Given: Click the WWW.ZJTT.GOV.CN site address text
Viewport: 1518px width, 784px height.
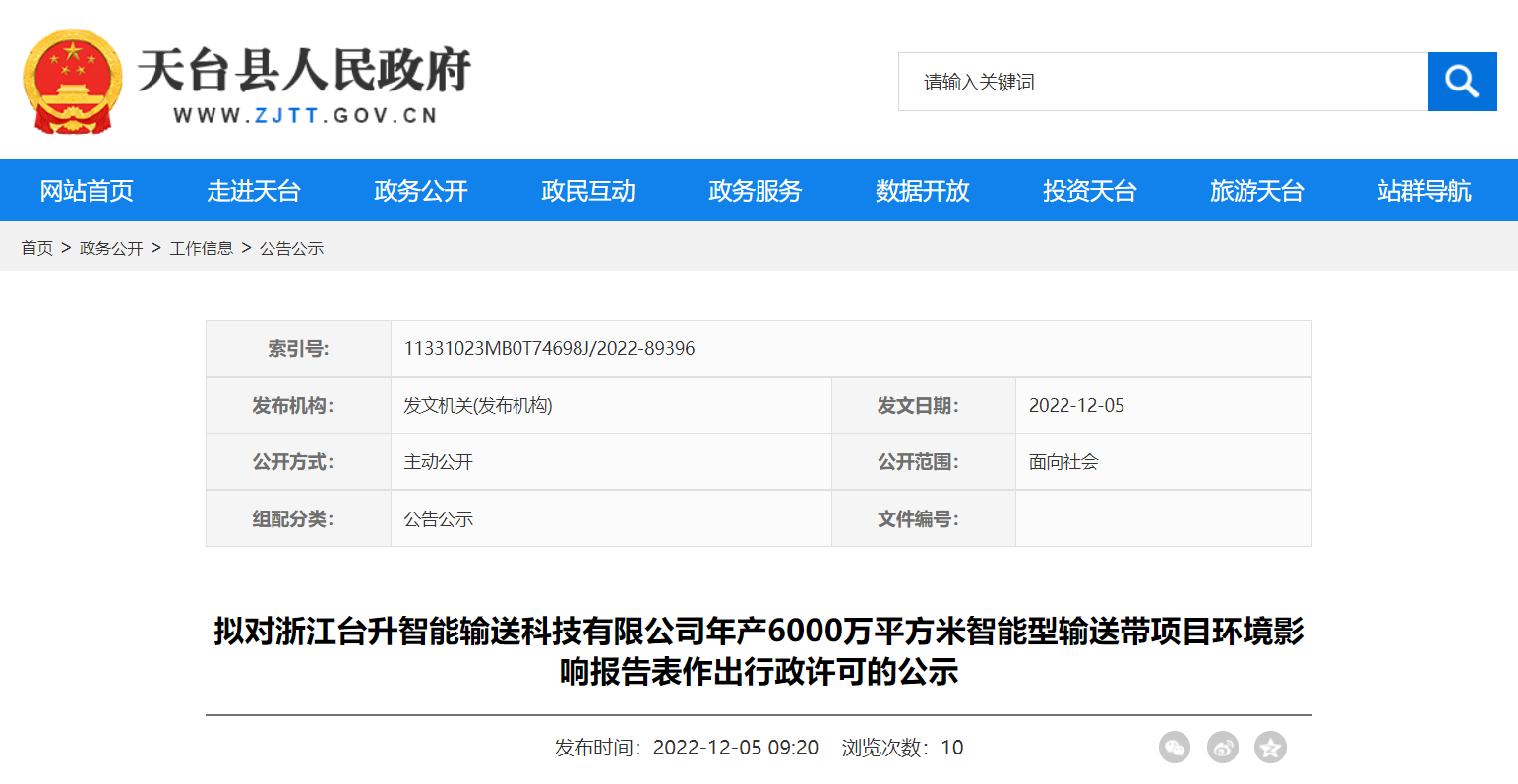Looking at the screenshot, I should coord(305,115).
